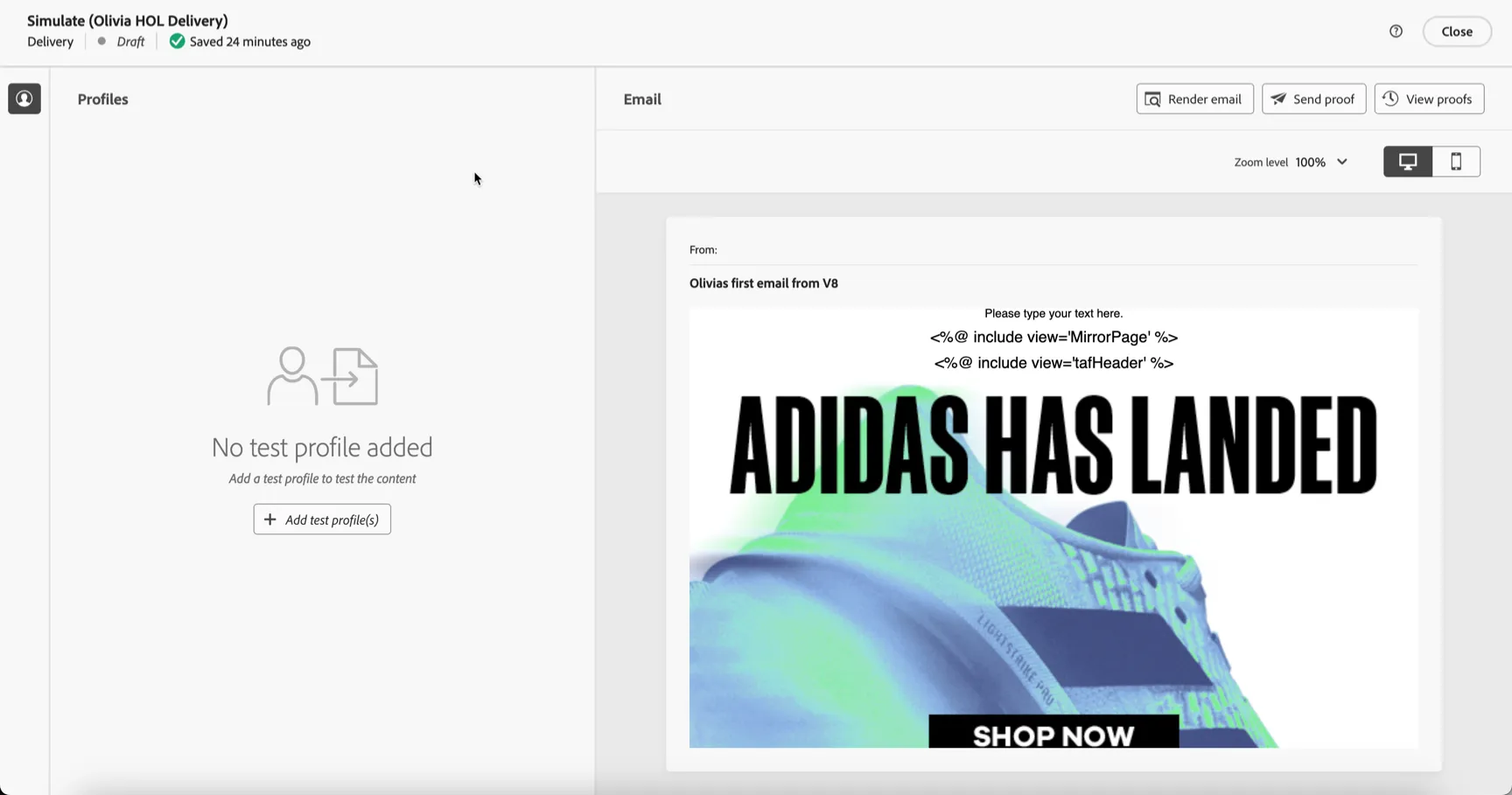Click the Delivery label under the title
The image size is (1512, 795).
(x=51, y=41)
